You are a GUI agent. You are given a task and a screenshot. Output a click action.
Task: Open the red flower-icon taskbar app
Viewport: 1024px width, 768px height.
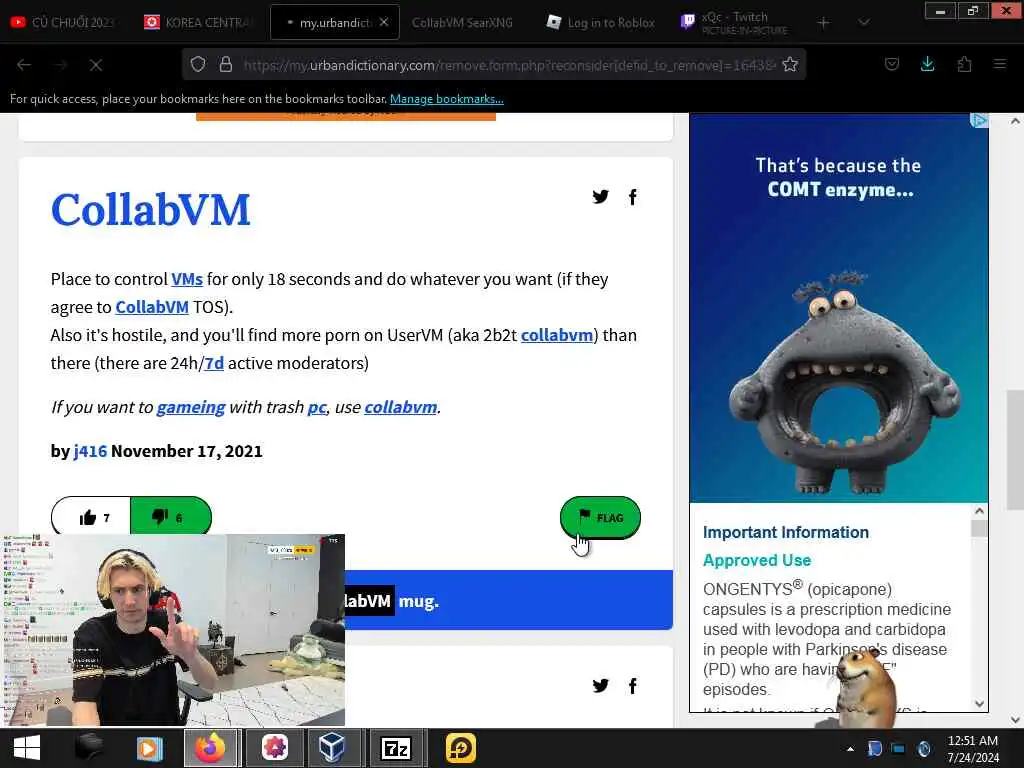(x=275, y=748)
